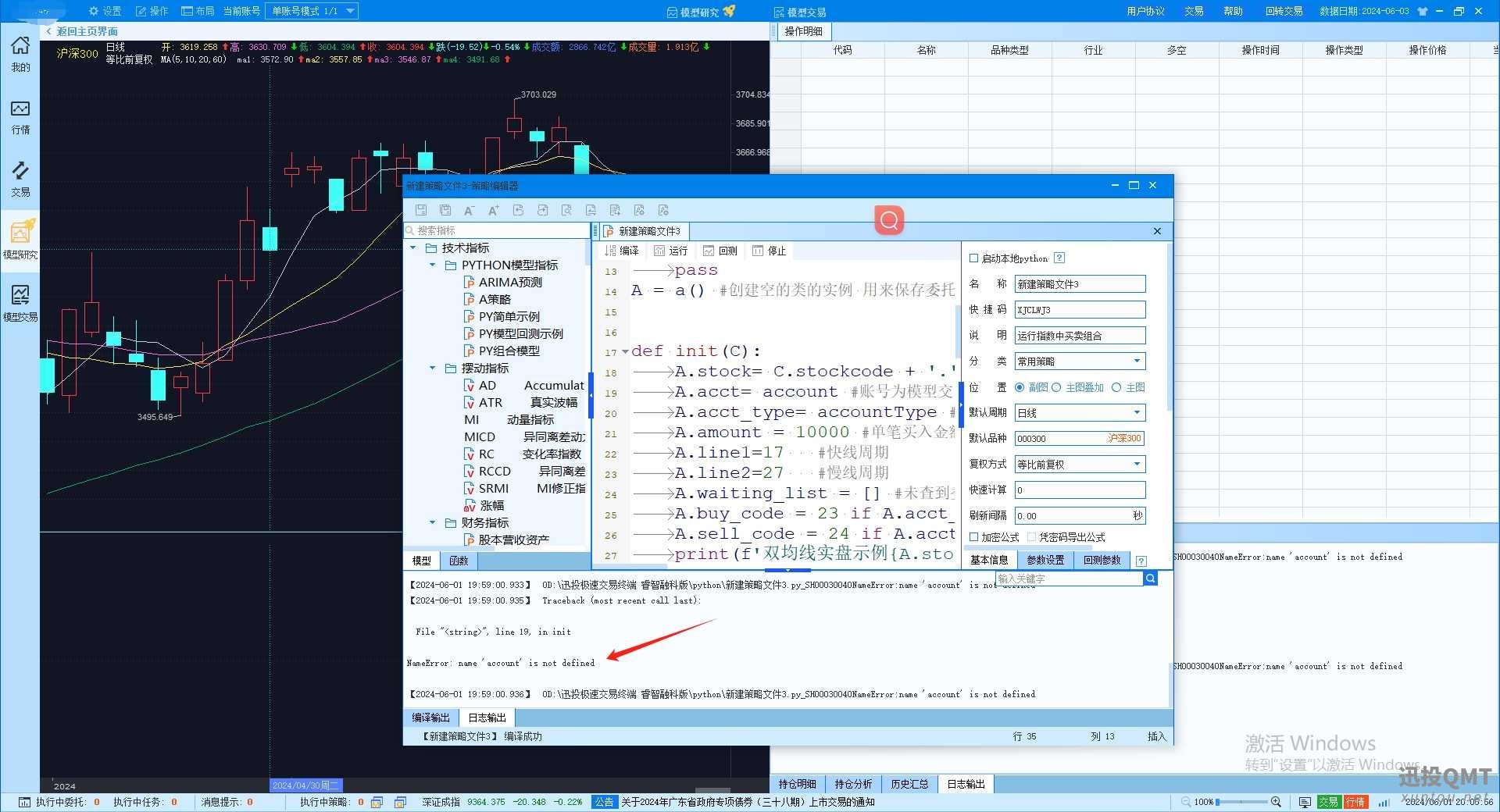Open the 历史汇总 tab in trading panel

point(909,784)
